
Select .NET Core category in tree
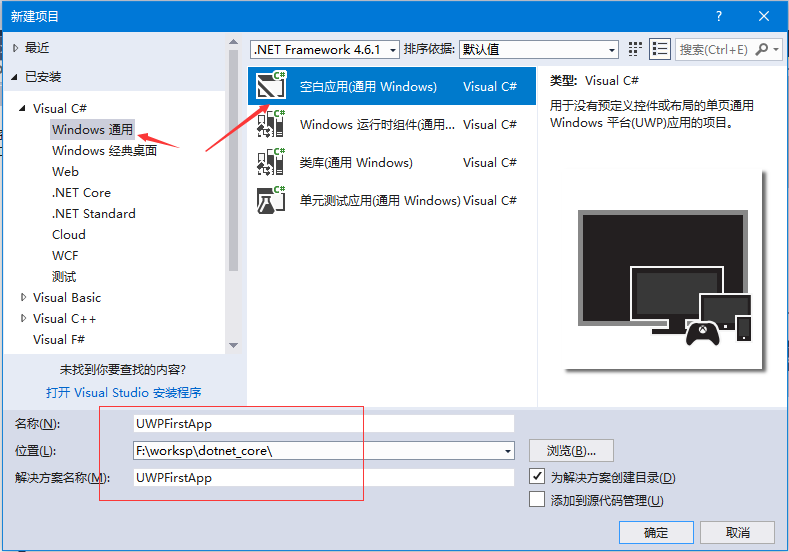click(x=81, y=193)
